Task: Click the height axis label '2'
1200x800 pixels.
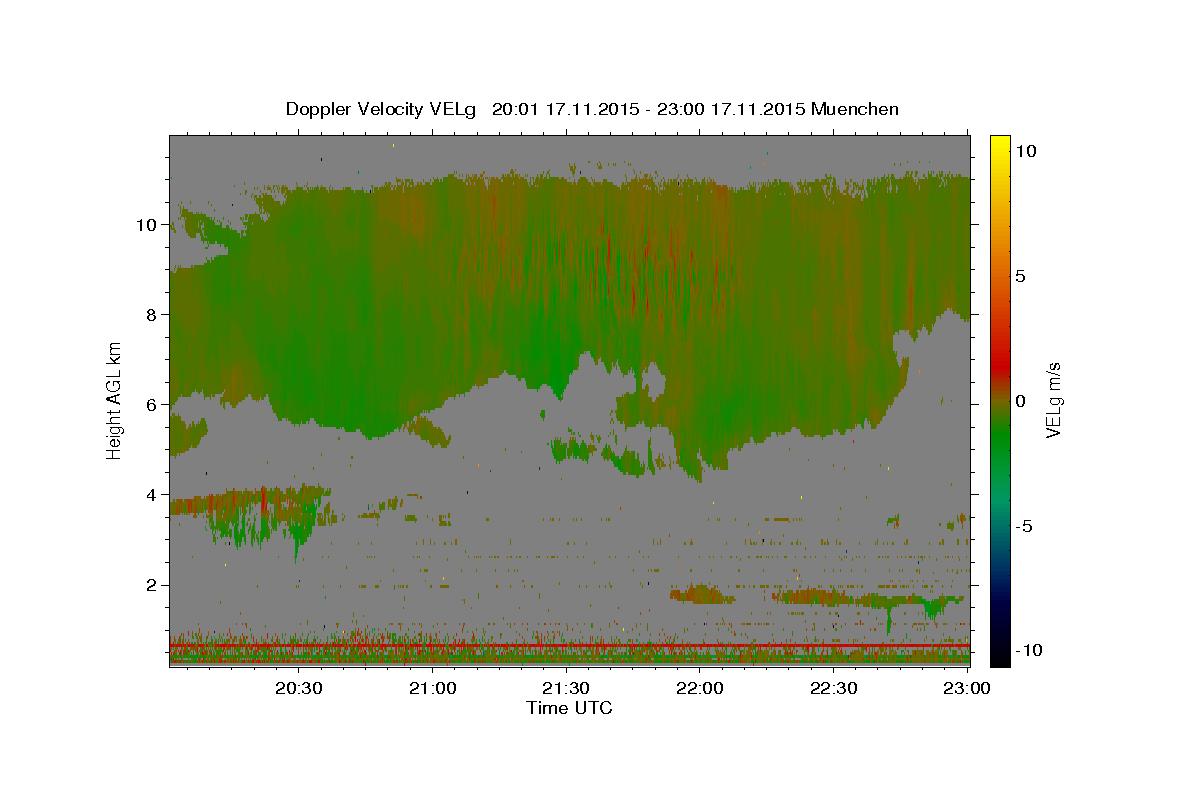Action: tap(153, 585)
